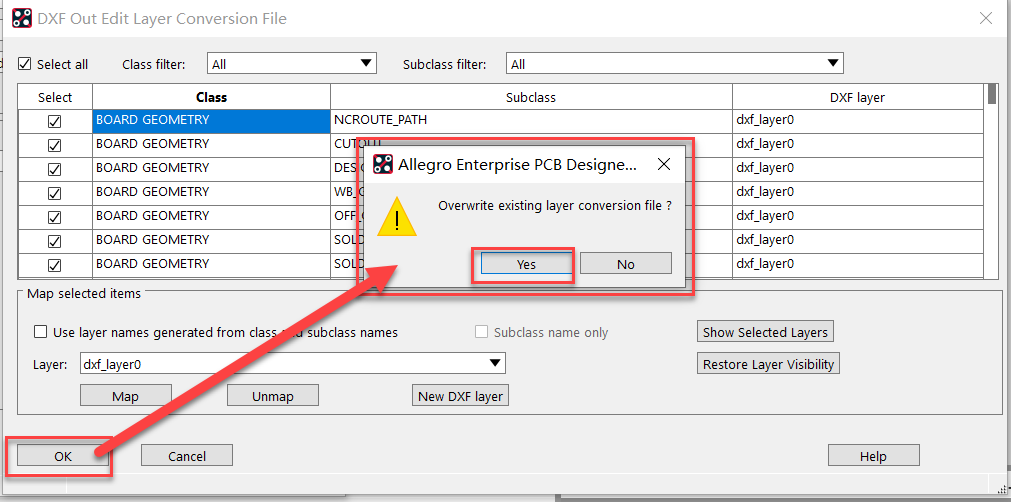This screenshot has height=502, width=1011.
Task: Select highlighted BOARD GEOMETRY cell in first row
Action: [x=211, y=121]
